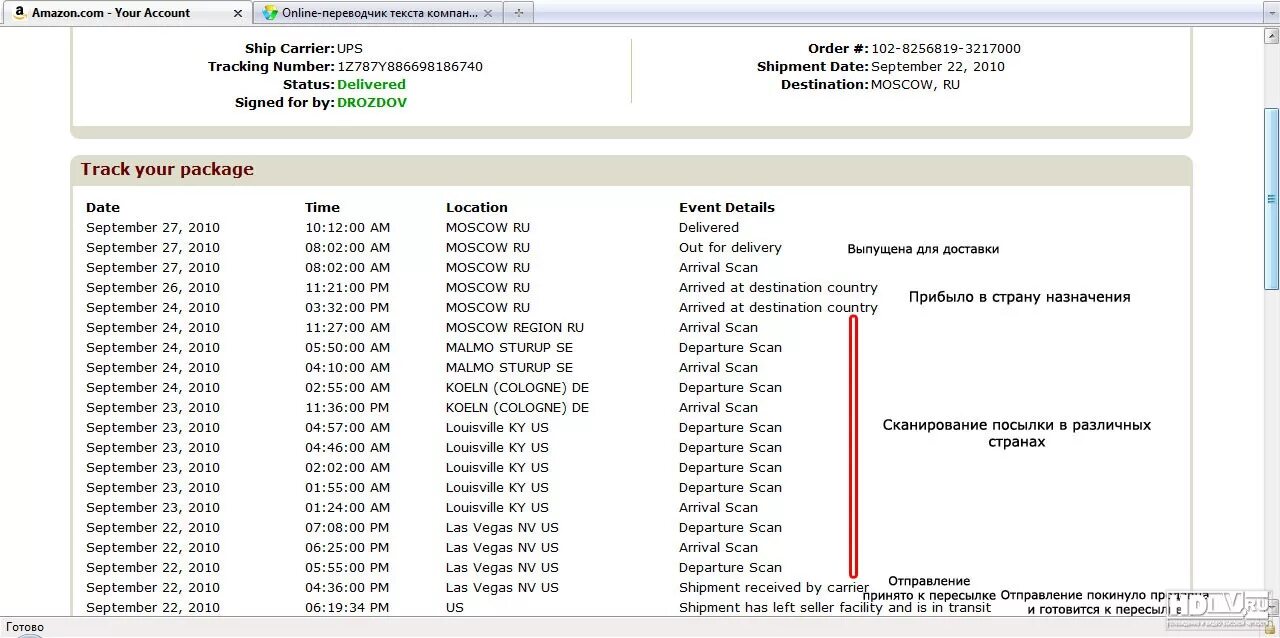Click the Out for delivery event

point(730,248)
